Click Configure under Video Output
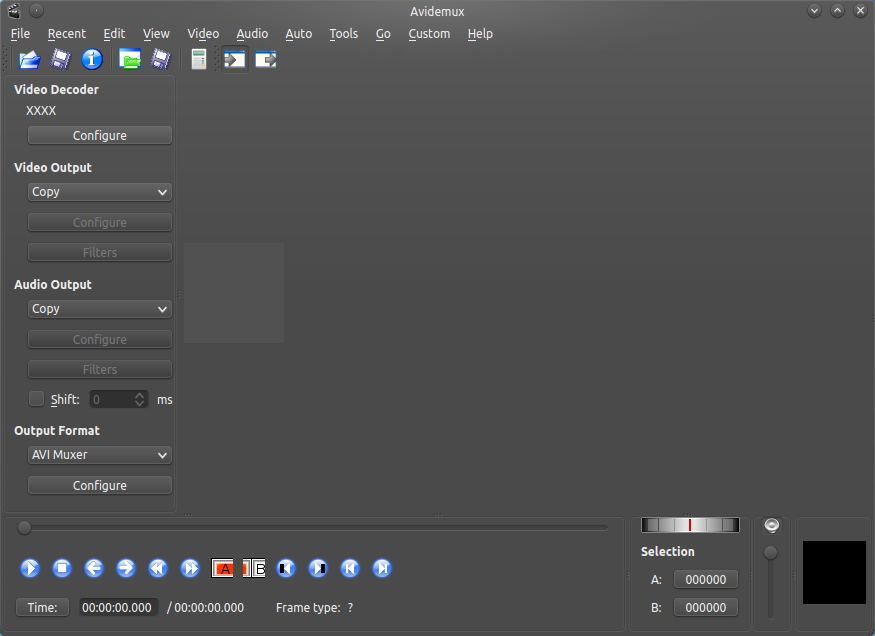 tap(99, 223)
